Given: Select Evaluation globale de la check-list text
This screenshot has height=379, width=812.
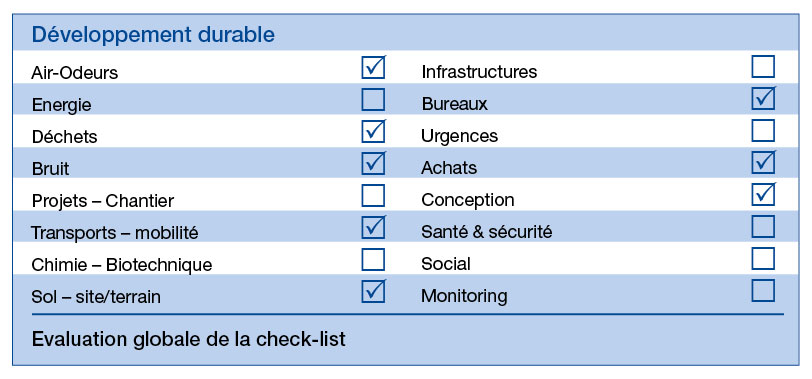Looking at the screenshot, I should (x=188, y=340).
